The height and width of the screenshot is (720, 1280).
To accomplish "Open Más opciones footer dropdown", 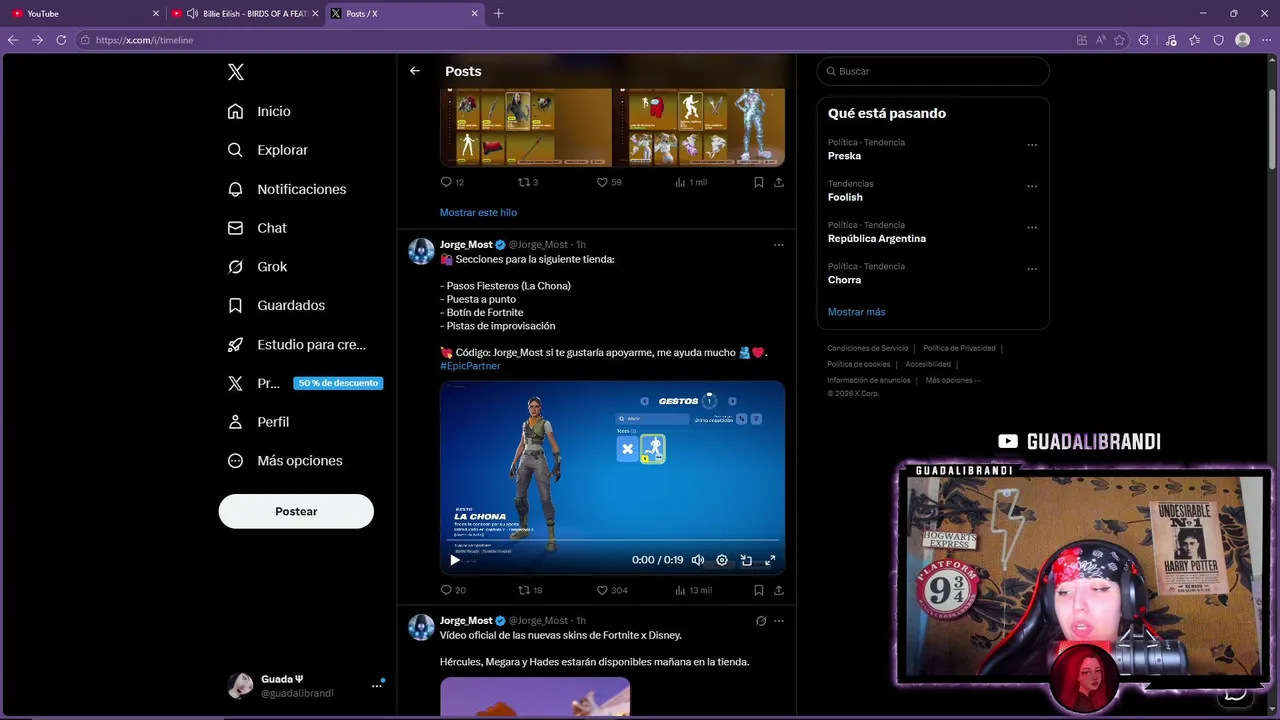I will pos(952,380).
